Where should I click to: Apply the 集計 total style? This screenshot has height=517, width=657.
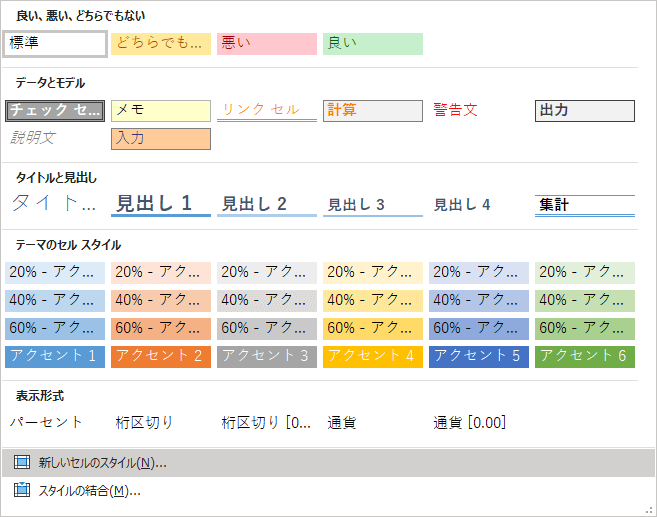coord(584,205)
